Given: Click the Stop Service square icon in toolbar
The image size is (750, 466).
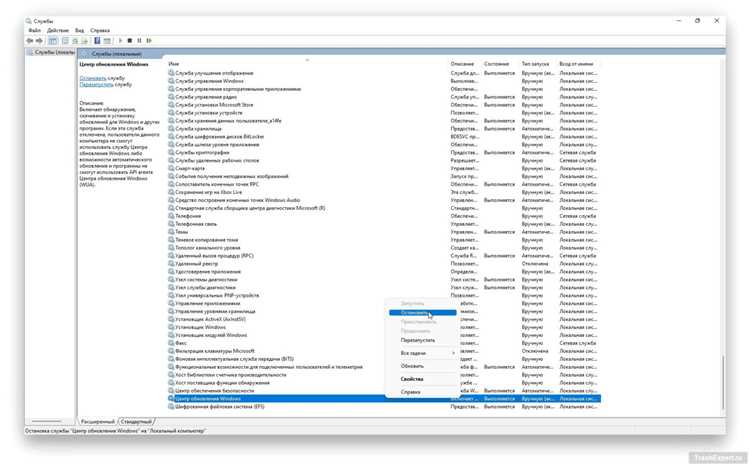Looking at the screenshot, I should pyautogui.click(x=130, y=41).
